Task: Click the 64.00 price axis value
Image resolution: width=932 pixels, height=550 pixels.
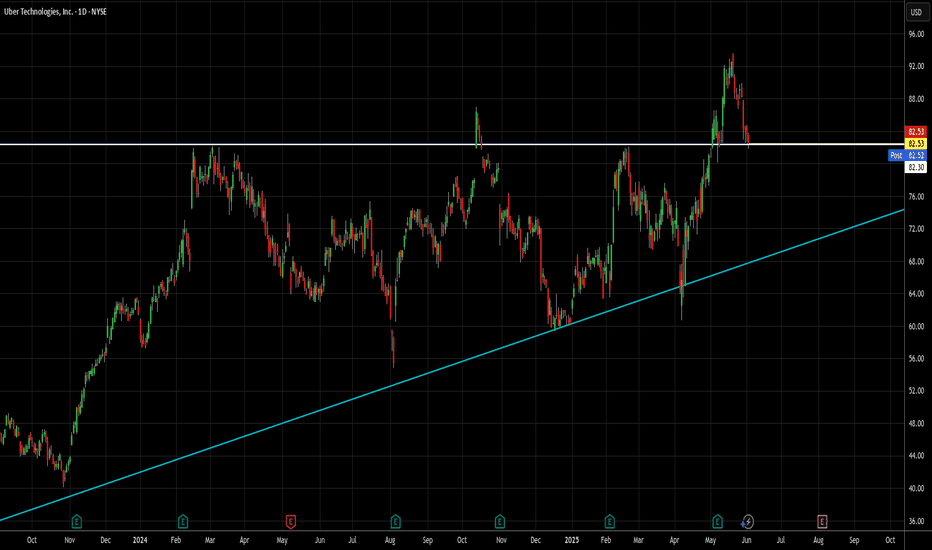Action: (916, 294)
